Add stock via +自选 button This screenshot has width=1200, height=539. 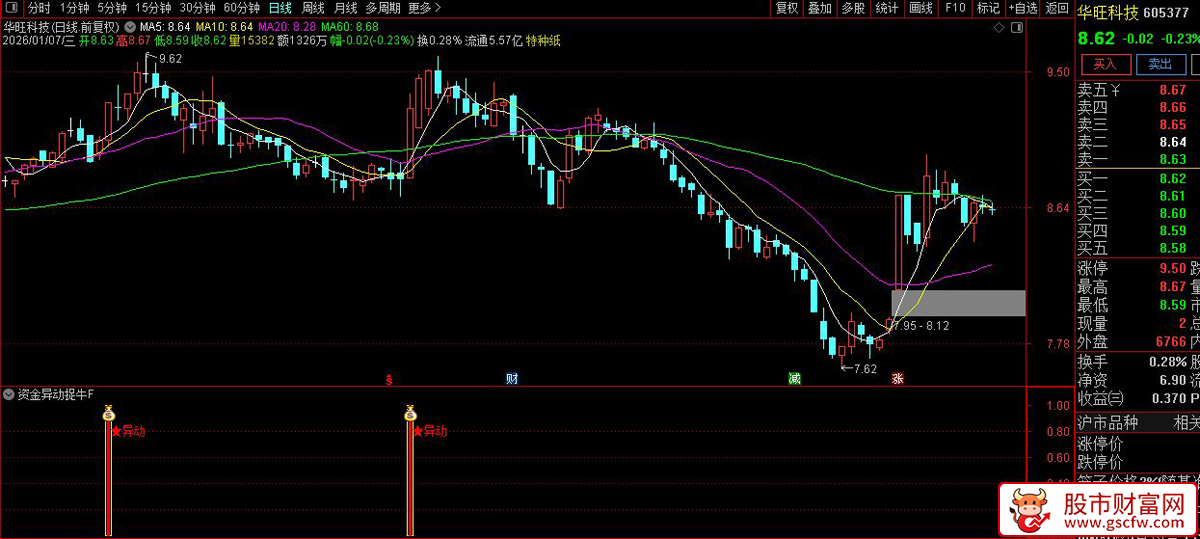[x=1022, y=8]
